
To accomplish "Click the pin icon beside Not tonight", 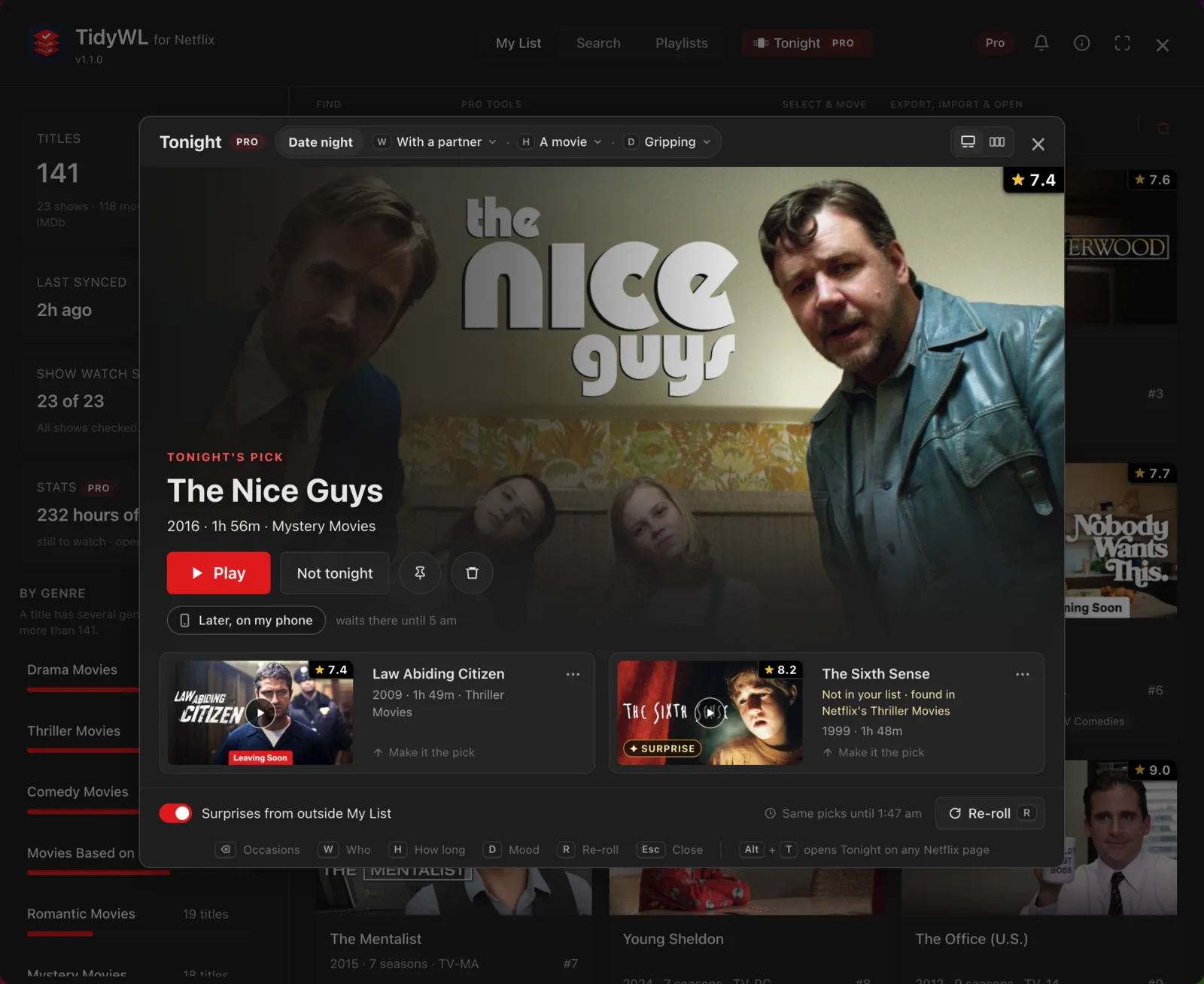I will click(420, 573).
